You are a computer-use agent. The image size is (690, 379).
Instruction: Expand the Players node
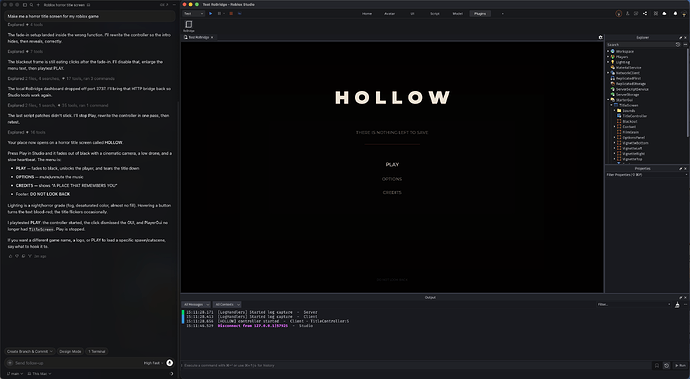pos(608,57)
